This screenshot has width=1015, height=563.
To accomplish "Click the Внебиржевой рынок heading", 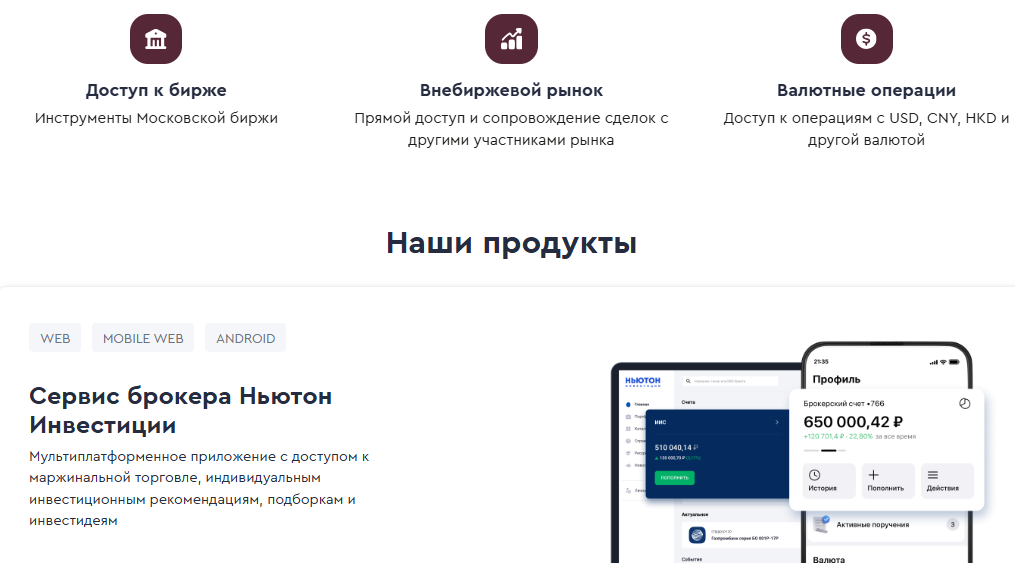I will coord(511,90).
